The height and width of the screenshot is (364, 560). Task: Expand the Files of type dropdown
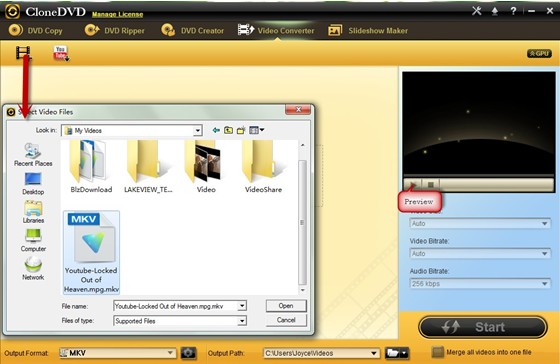(x=242, y=321)
